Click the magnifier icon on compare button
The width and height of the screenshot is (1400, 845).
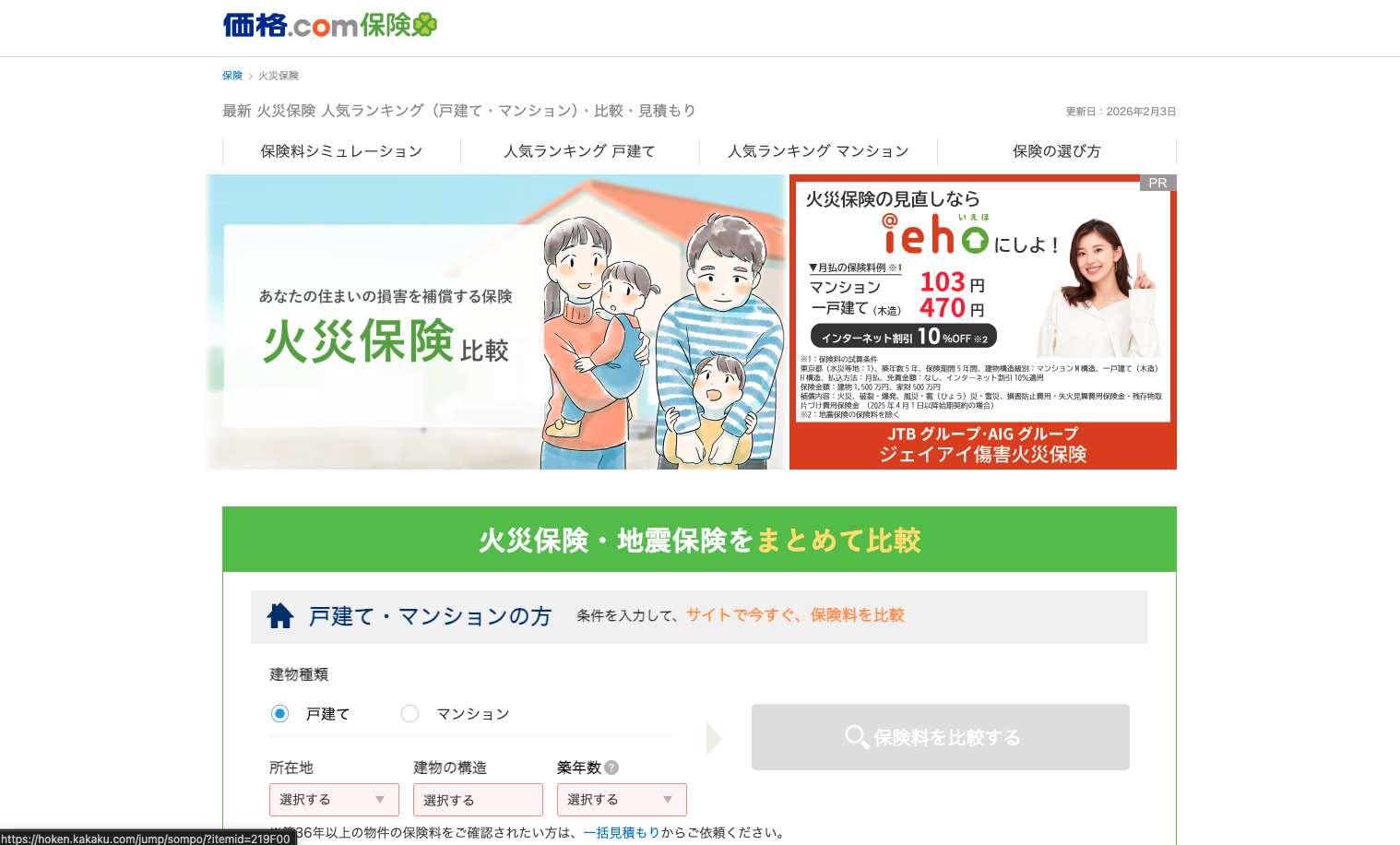pyautogui.click(x=857, y=737)
